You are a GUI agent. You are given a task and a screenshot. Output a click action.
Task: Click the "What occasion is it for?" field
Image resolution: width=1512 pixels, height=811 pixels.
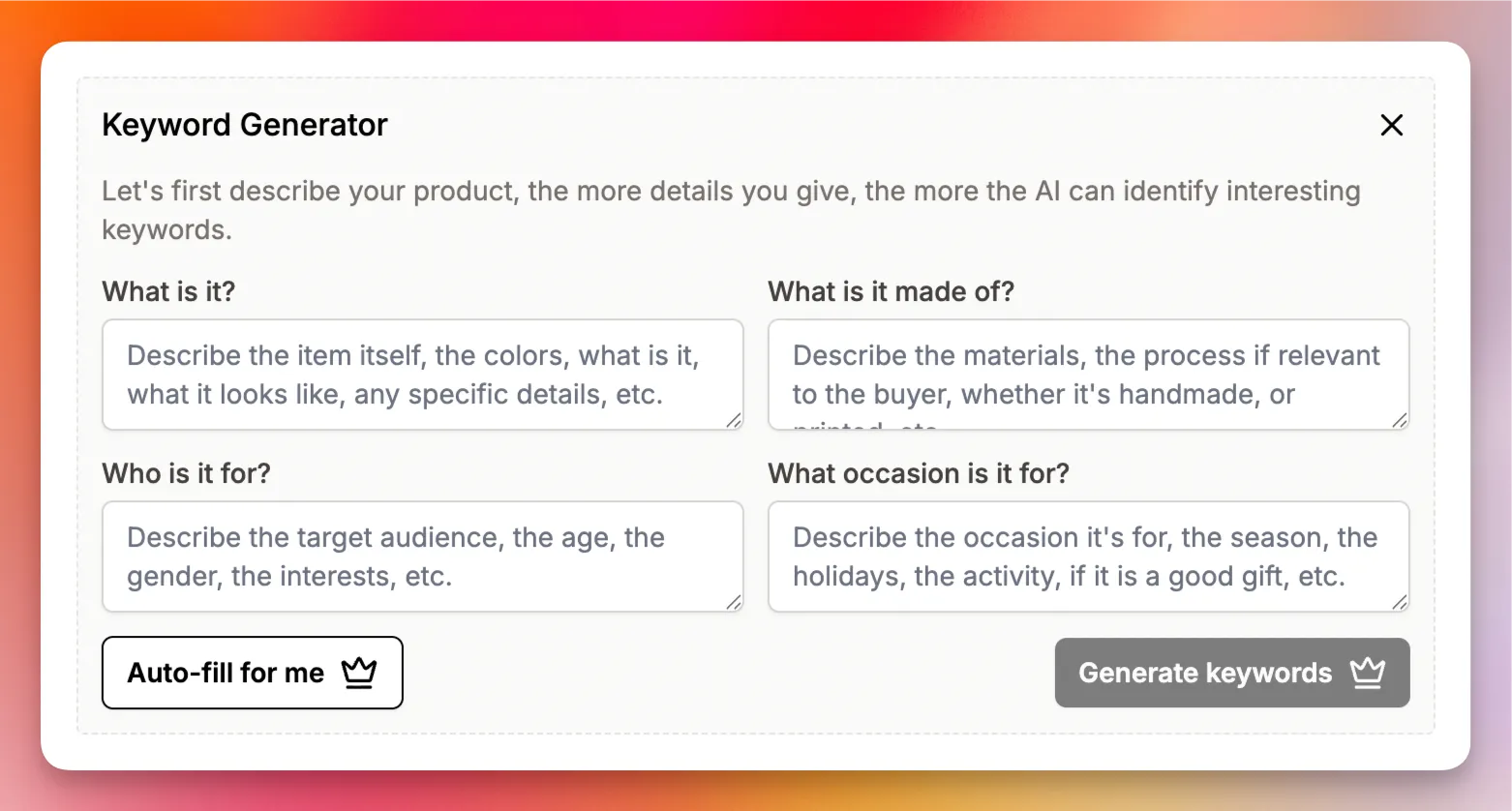(x=1088, y=556)
